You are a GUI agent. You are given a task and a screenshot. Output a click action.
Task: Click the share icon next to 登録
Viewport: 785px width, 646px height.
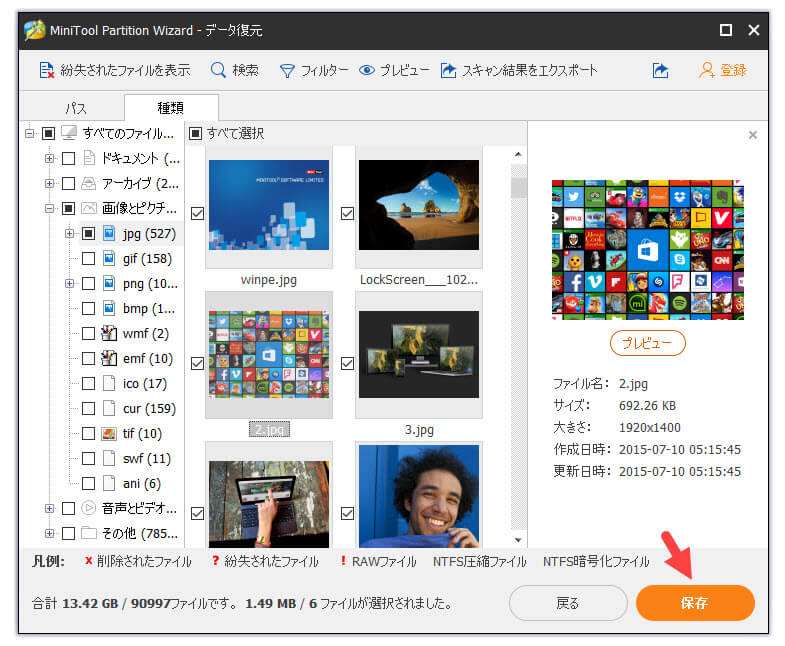pyautogui.click(x=660, y=70)
